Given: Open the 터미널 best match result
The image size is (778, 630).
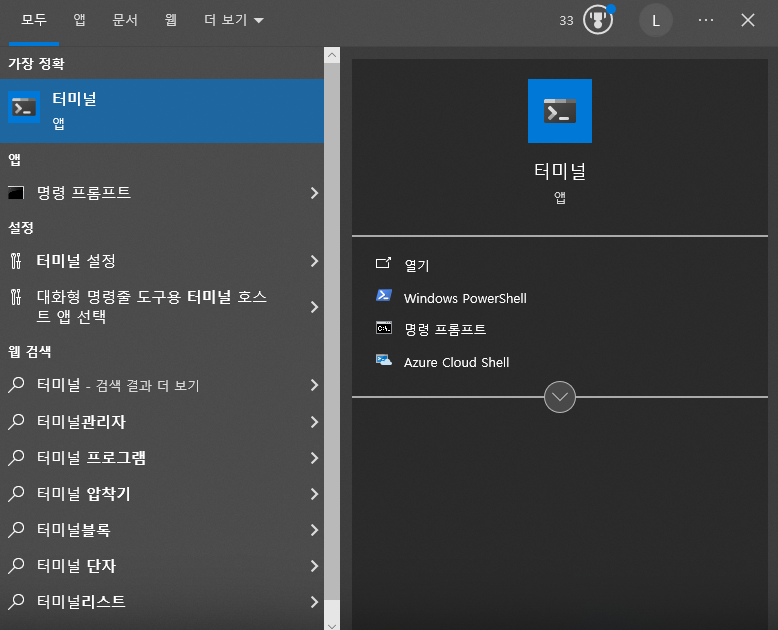Looking at the screenshot, I should pyautogui.click(x=162, y=111).
